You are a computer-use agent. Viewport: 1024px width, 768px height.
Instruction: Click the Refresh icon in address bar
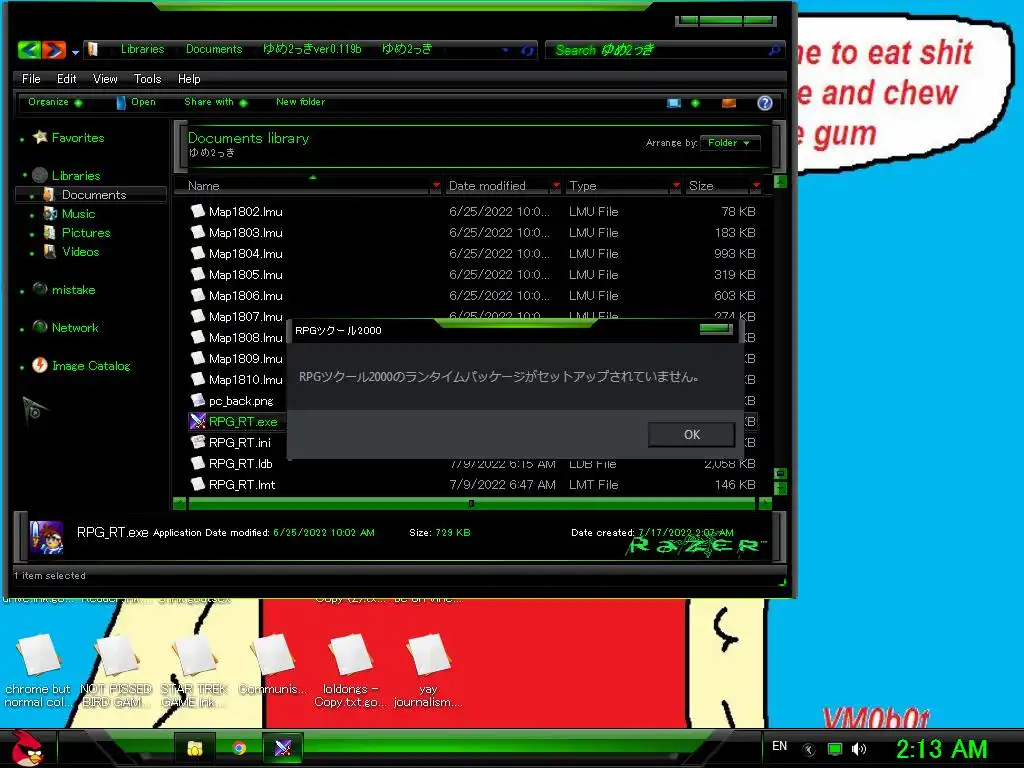527,50
